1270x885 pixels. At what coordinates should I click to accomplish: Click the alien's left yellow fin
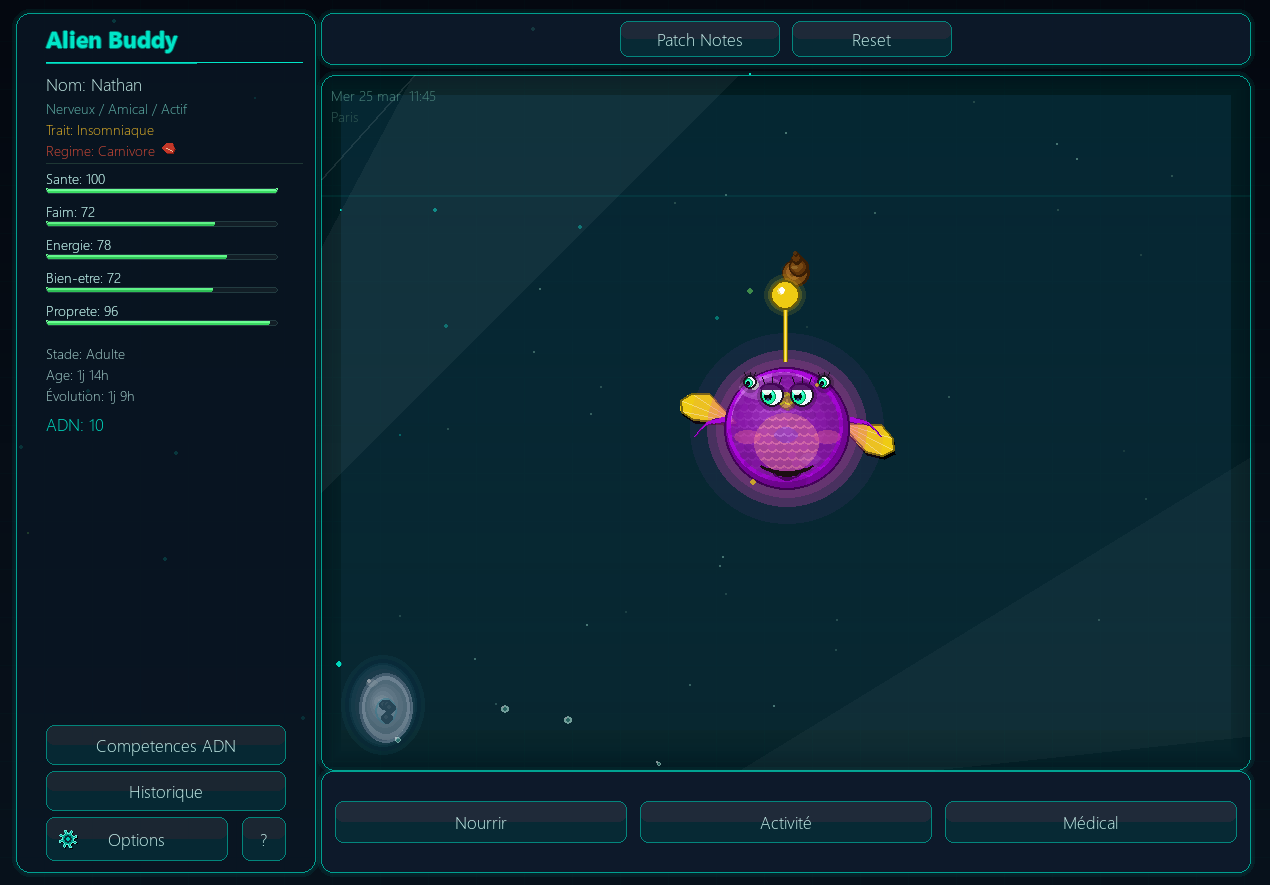click(704, 408)
